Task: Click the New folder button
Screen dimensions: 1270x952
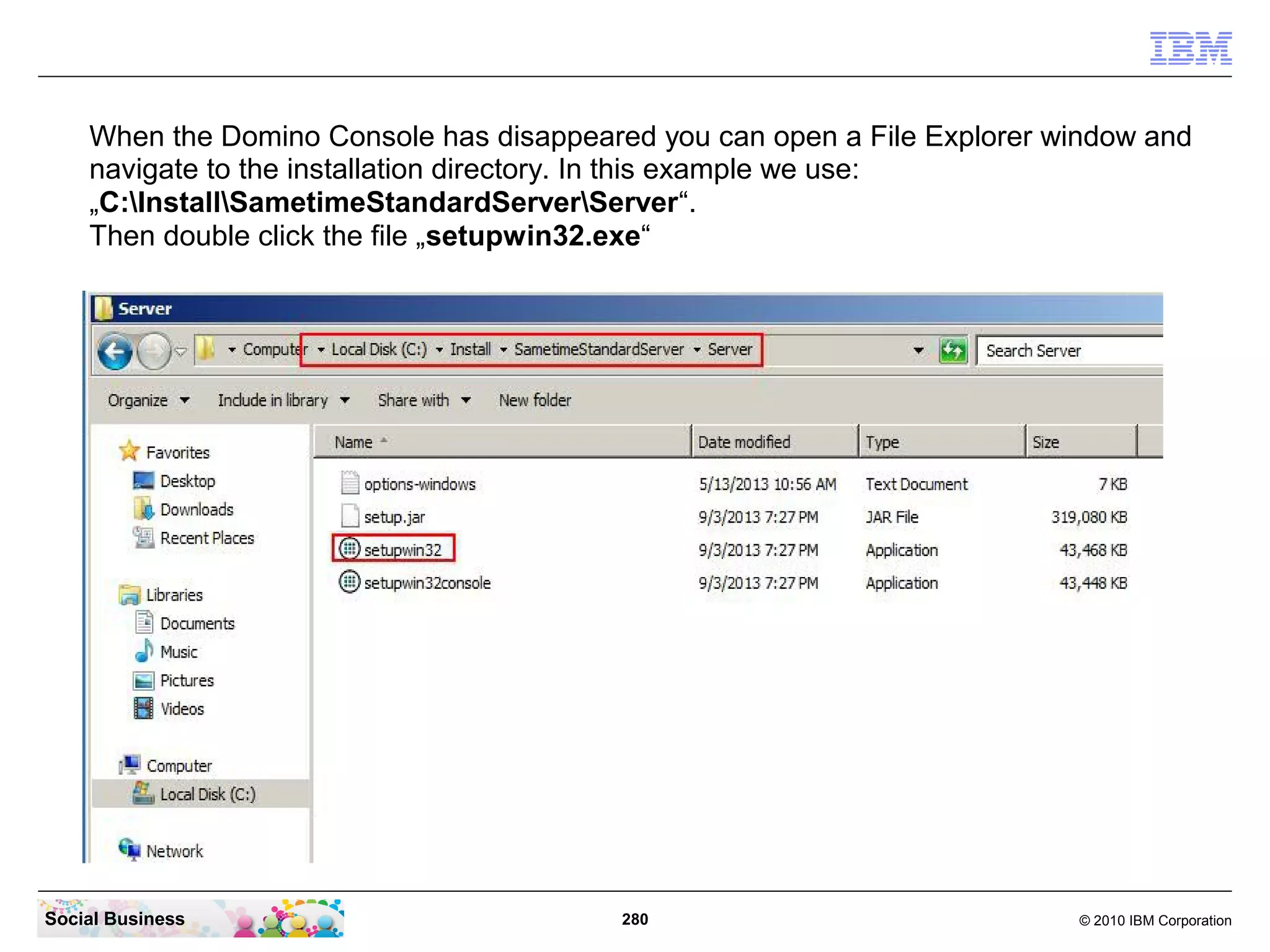Action: tap(535, 400)
